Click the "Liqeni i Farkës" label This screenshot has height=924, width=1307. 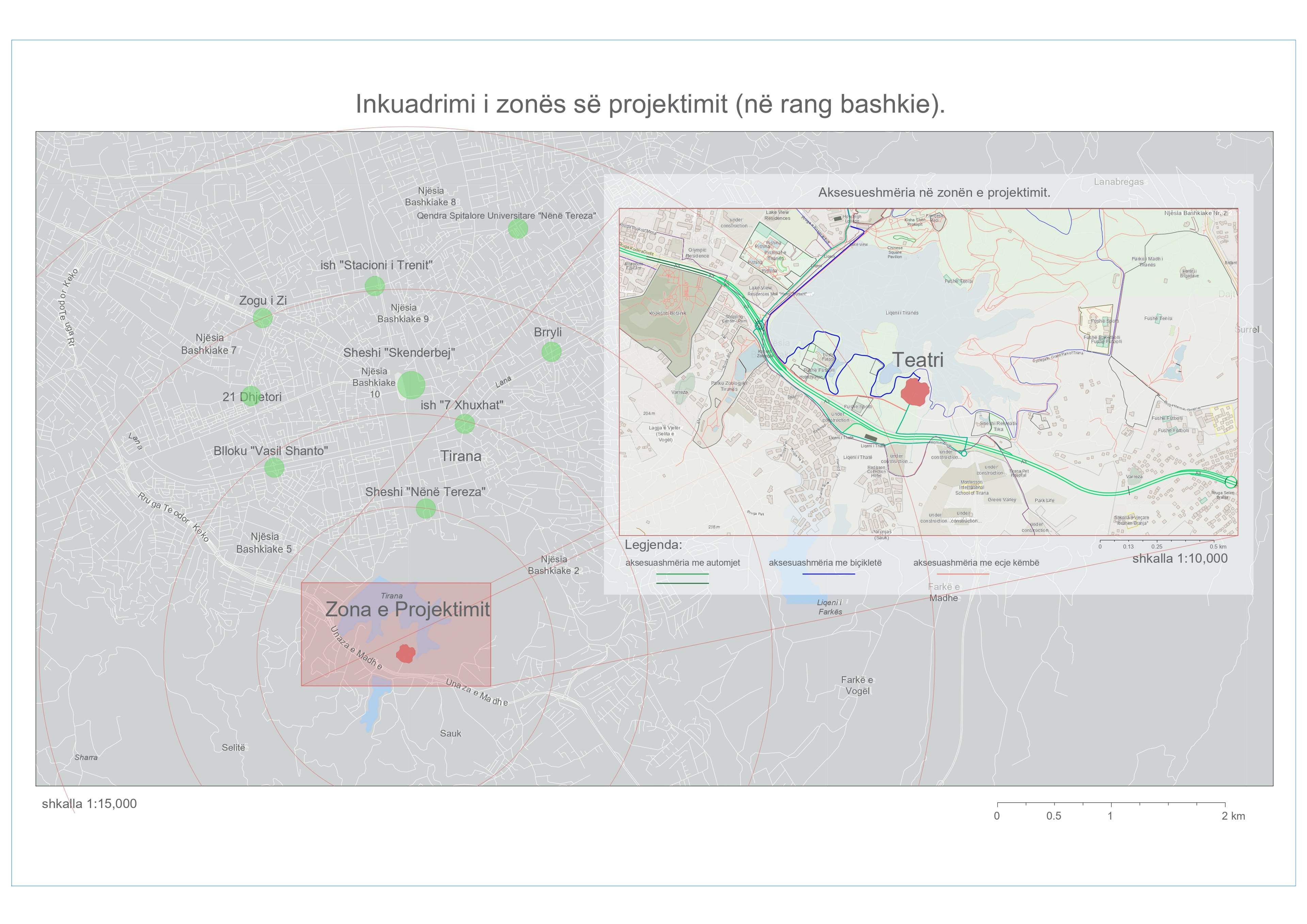click(x=830, y=607)
